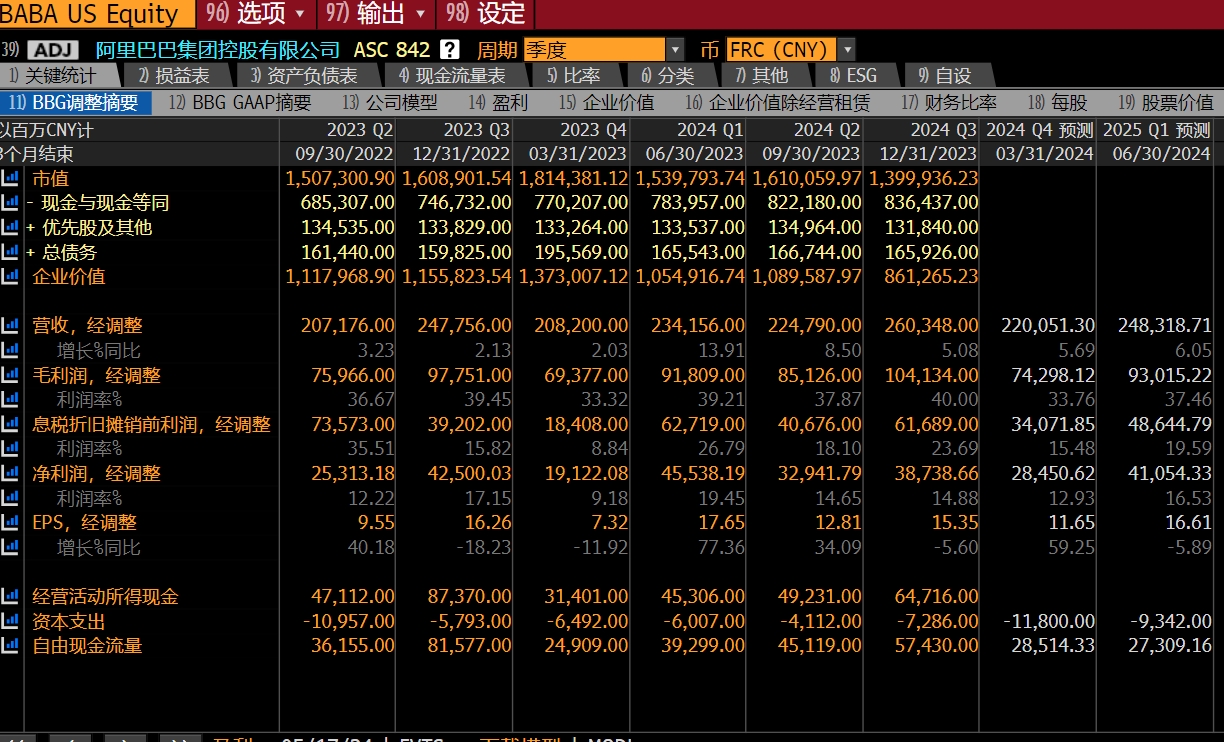Viewport: 1224px width, 742px height.
Task: Open the 企业价值除经营租赁 sub-tab
Action: pos(778,102)
